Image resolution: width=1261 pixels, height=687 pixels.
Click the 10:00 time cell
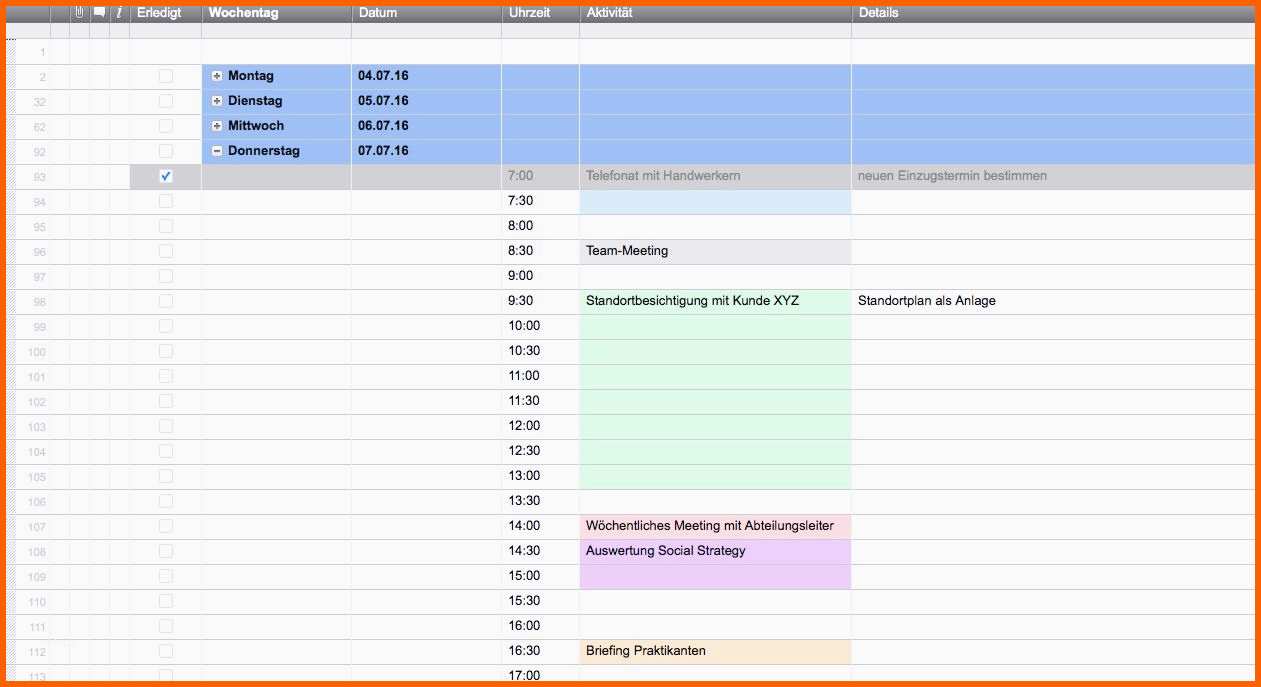[541, 326]
